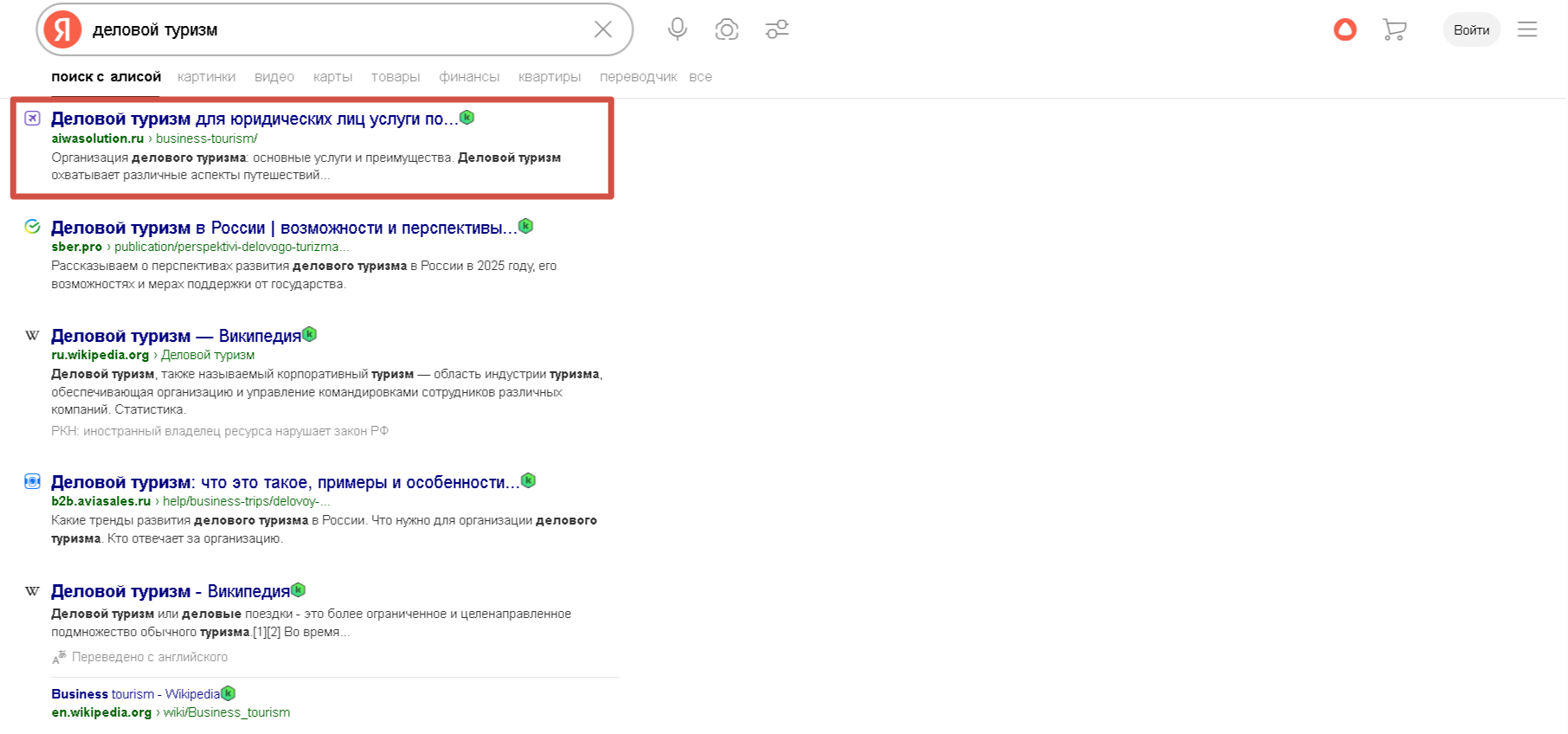Switch to карты tab
This screenshot has height=734, width=1568.
point(332,77)
